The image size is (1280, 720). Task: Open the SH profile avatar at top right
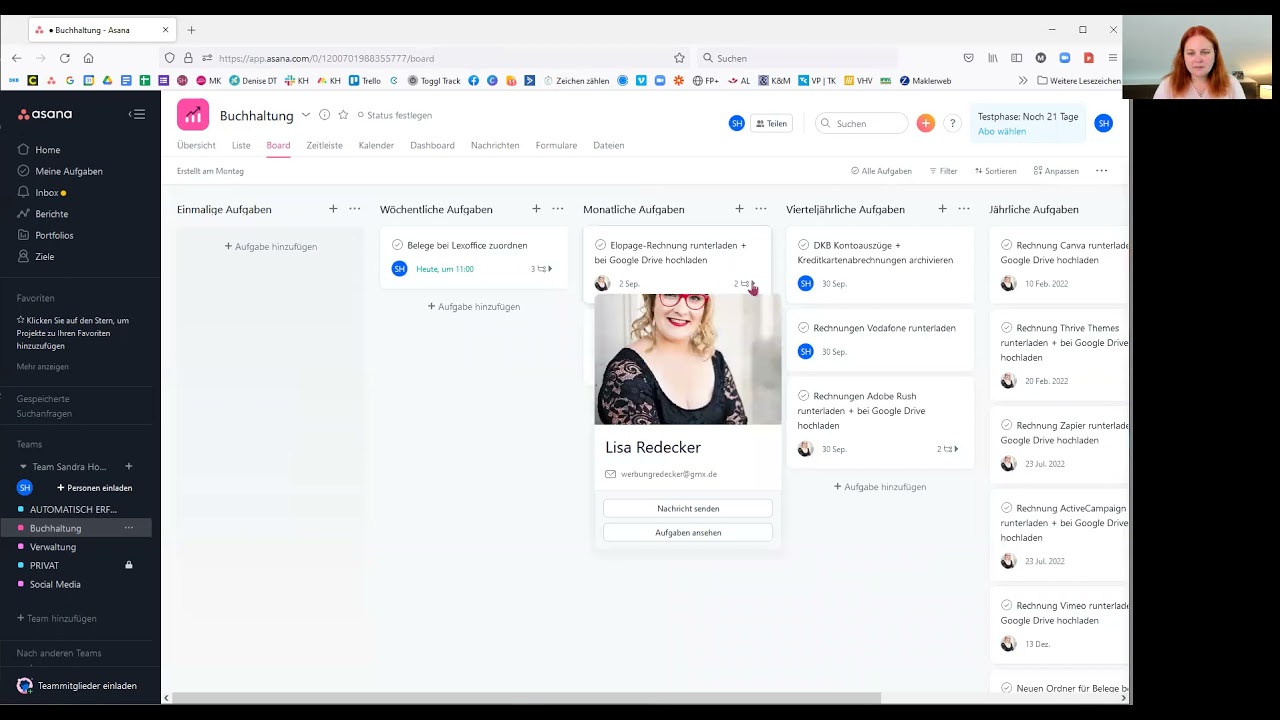click(x=1104, y=123)
